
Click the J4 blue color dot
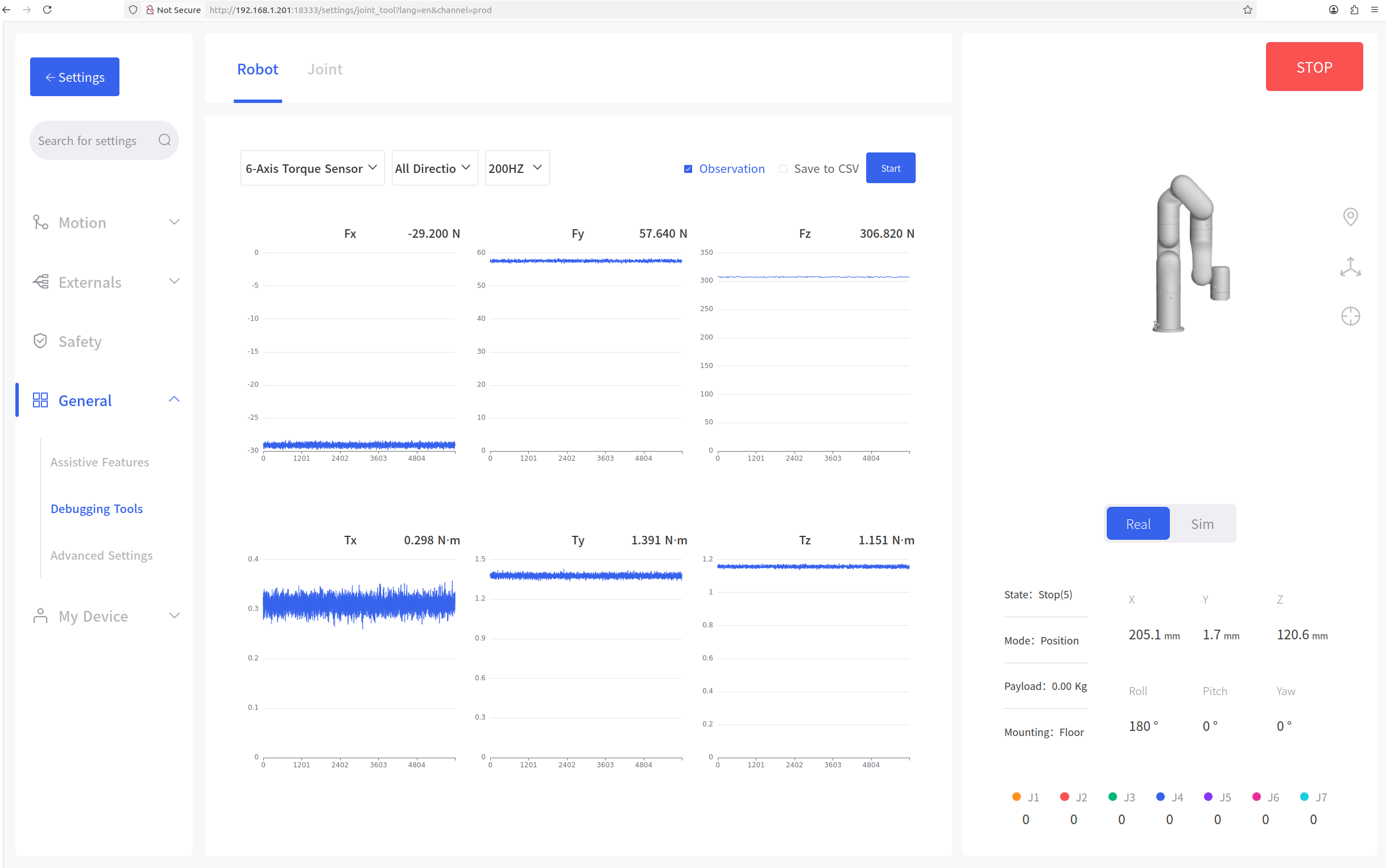(x=1160, y=797)
